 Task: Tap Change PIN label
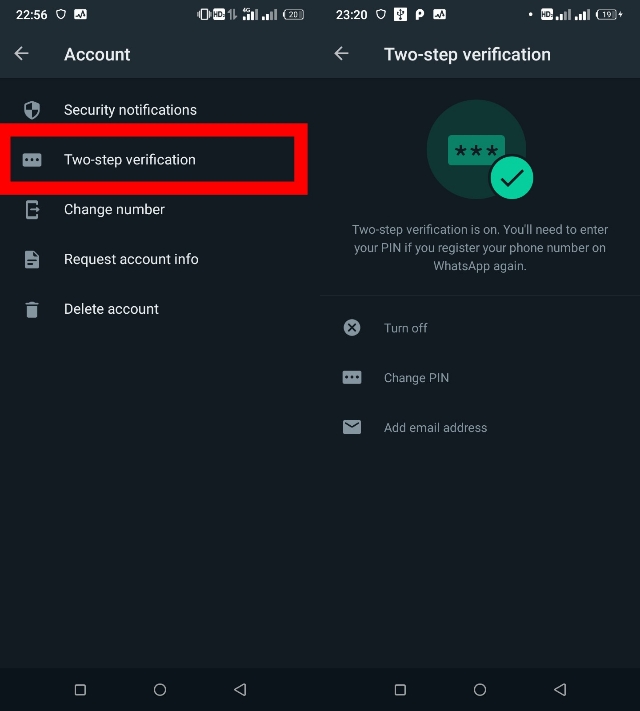[416, 378]
